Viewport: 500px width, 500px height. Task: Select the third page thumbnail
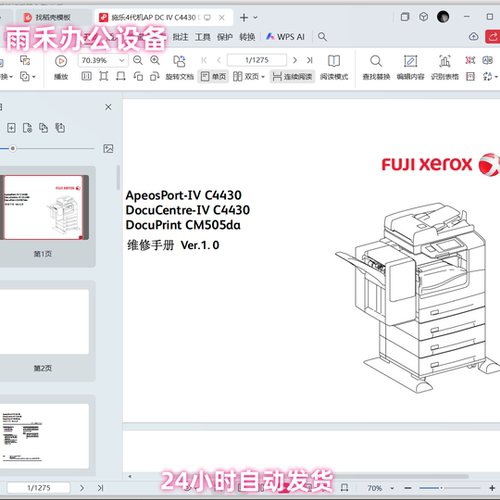click(45, 436)
